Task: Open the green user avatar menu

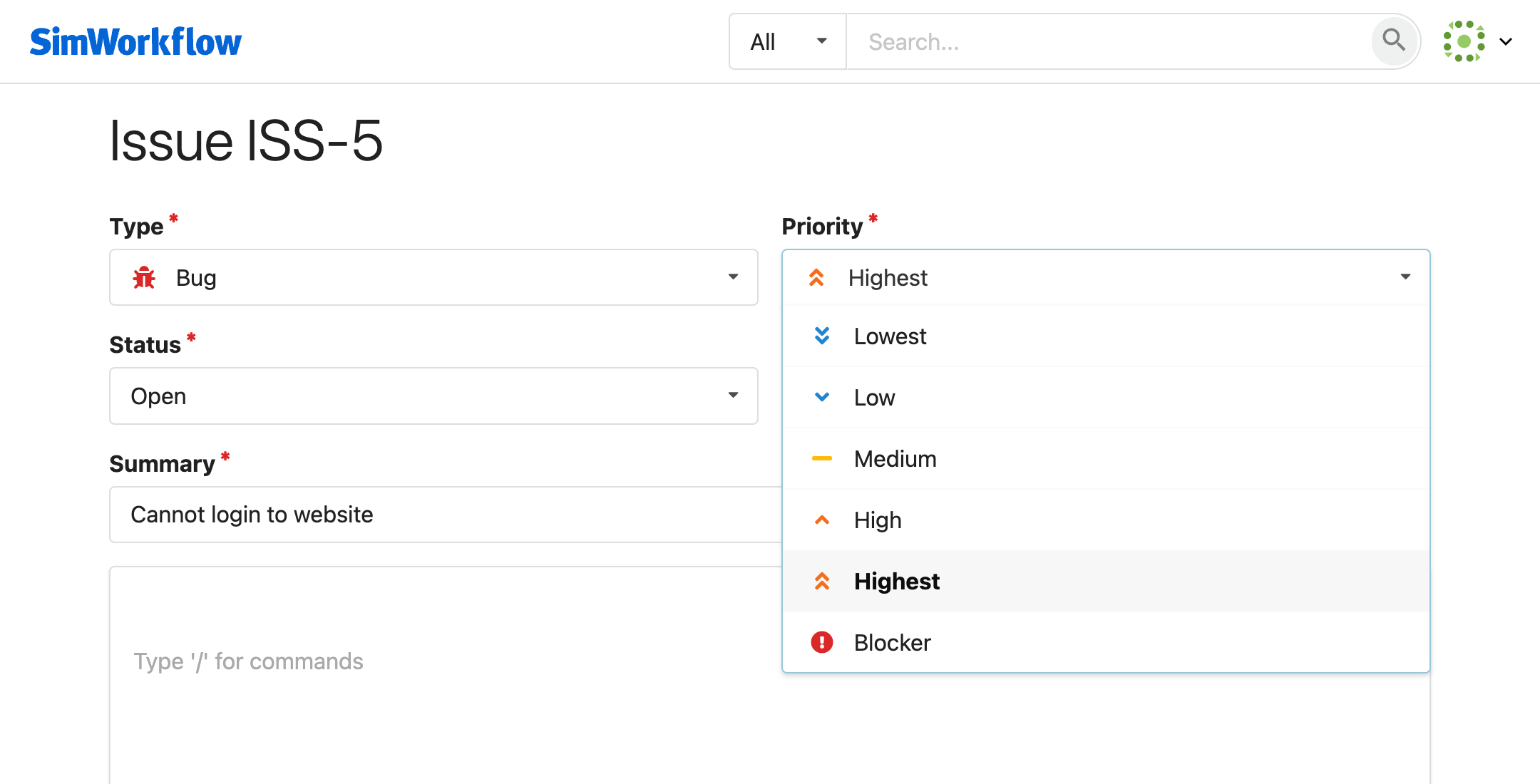Action: coord(1464,41)
